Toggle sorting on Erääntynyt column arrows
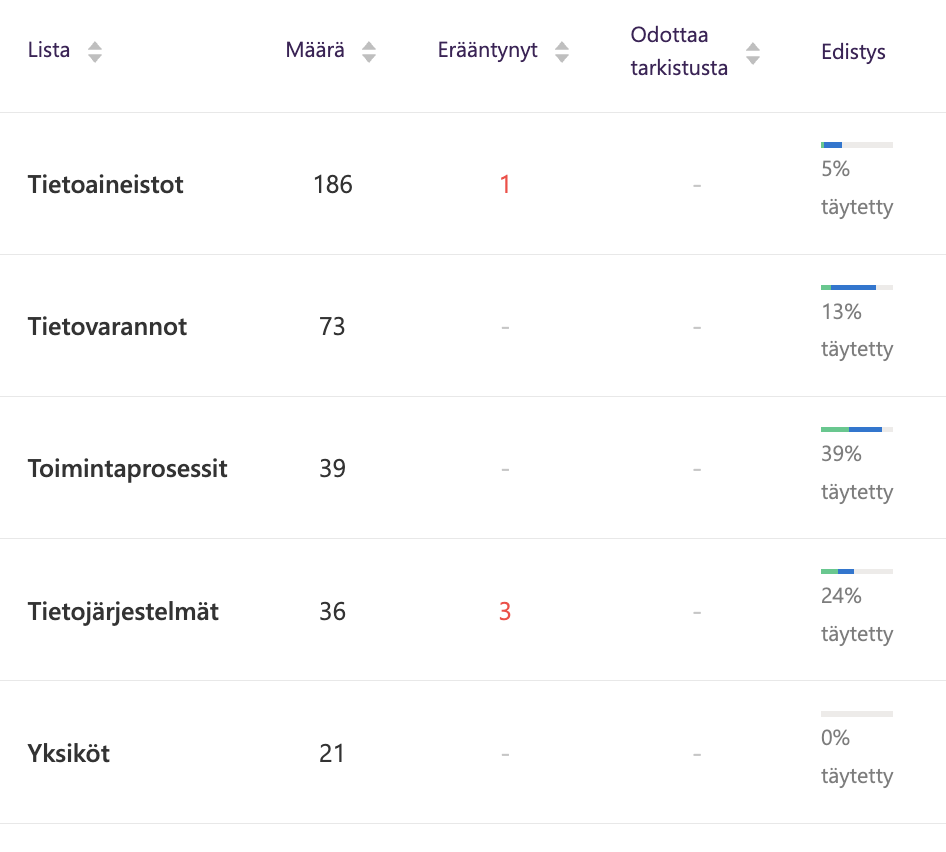 (x=562, y=52)
